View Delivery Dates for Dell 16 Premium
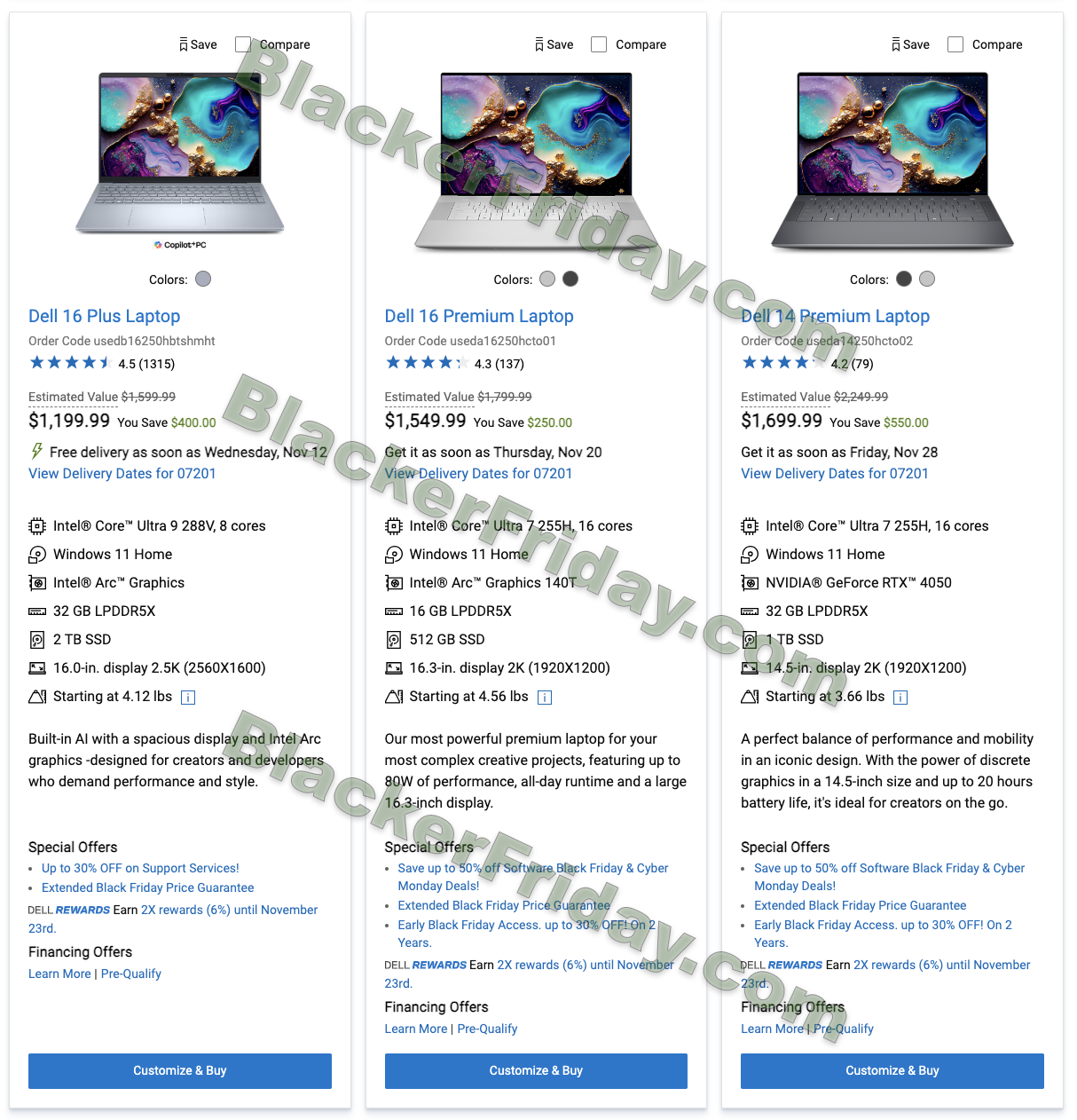Screen dimensions: 1077x1120 (x=479, y=474)
